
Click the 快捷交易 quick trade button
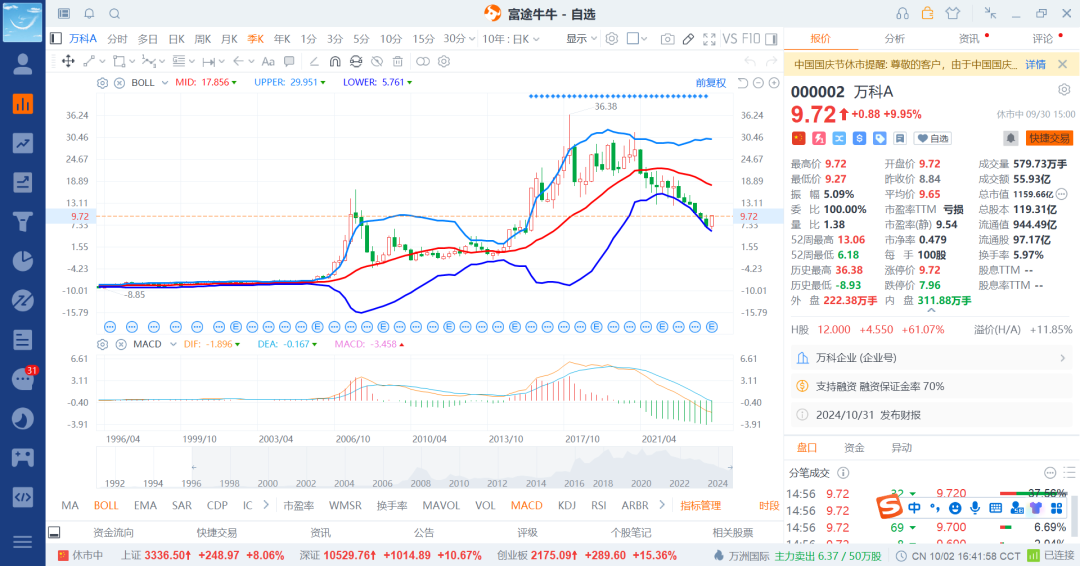click(x=1049, y=138)
